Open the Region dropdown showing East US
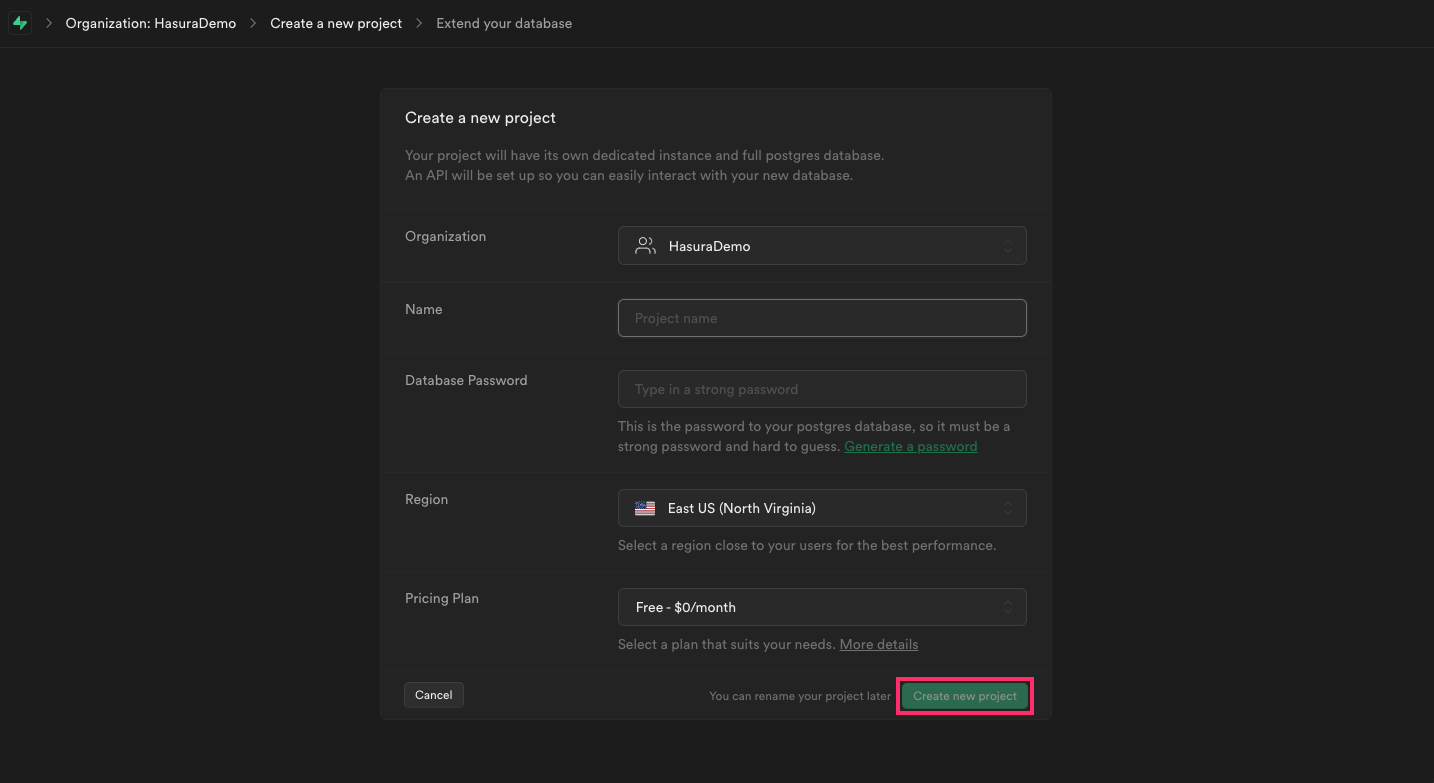Screen dimensions: 1434x783 point(822,507)
